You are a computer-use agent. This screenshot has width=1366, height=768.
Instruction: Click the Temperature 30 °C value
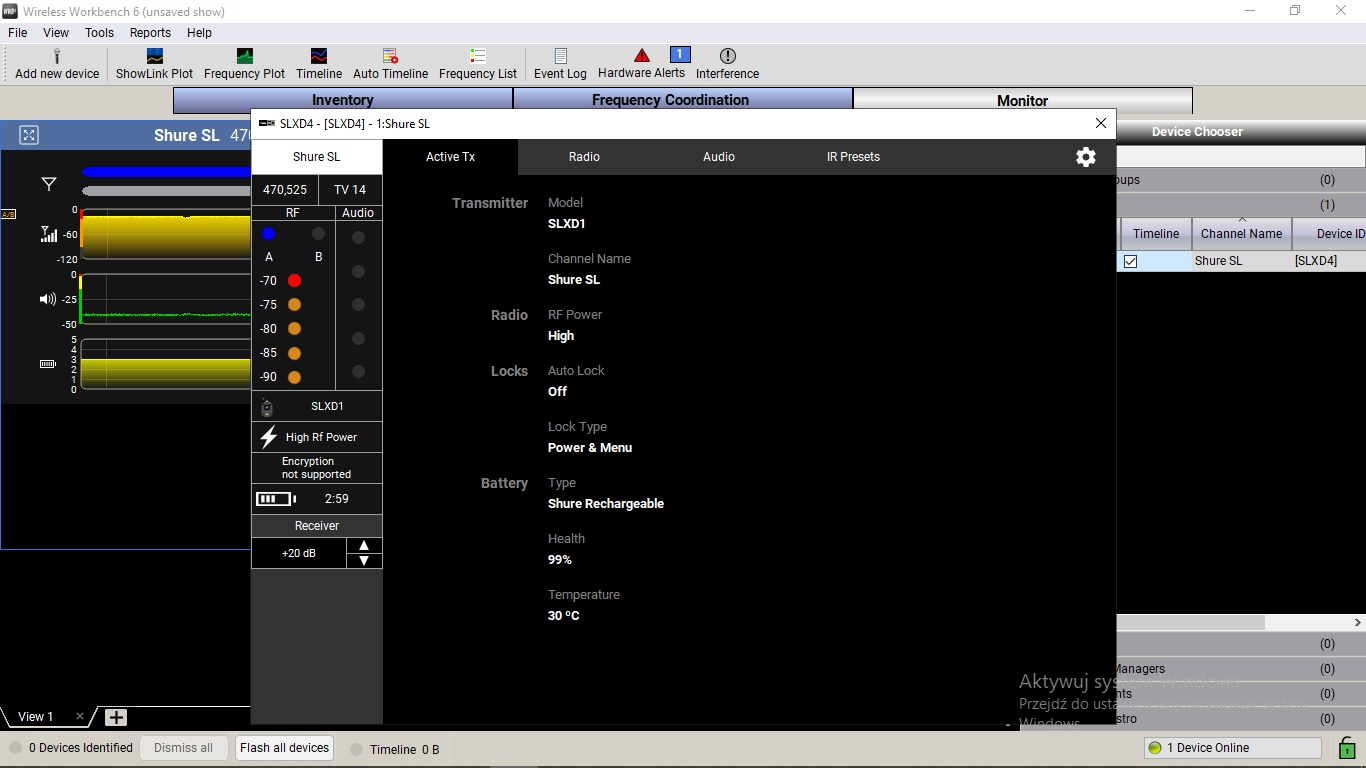tap(564, 616)
